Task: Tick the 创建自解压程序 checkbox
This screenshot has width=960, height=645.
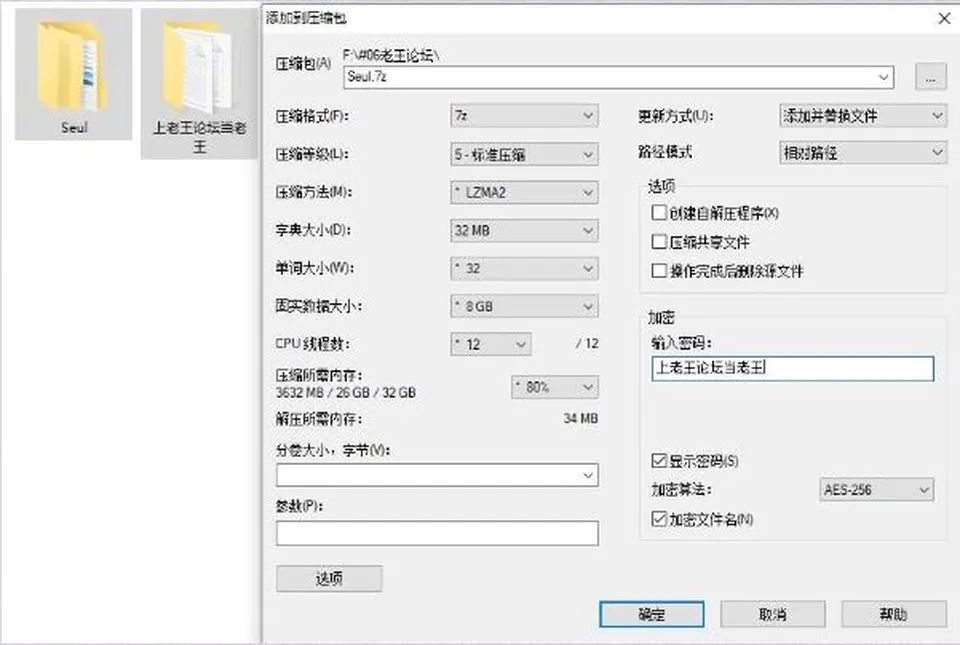Action: (659, 212)
